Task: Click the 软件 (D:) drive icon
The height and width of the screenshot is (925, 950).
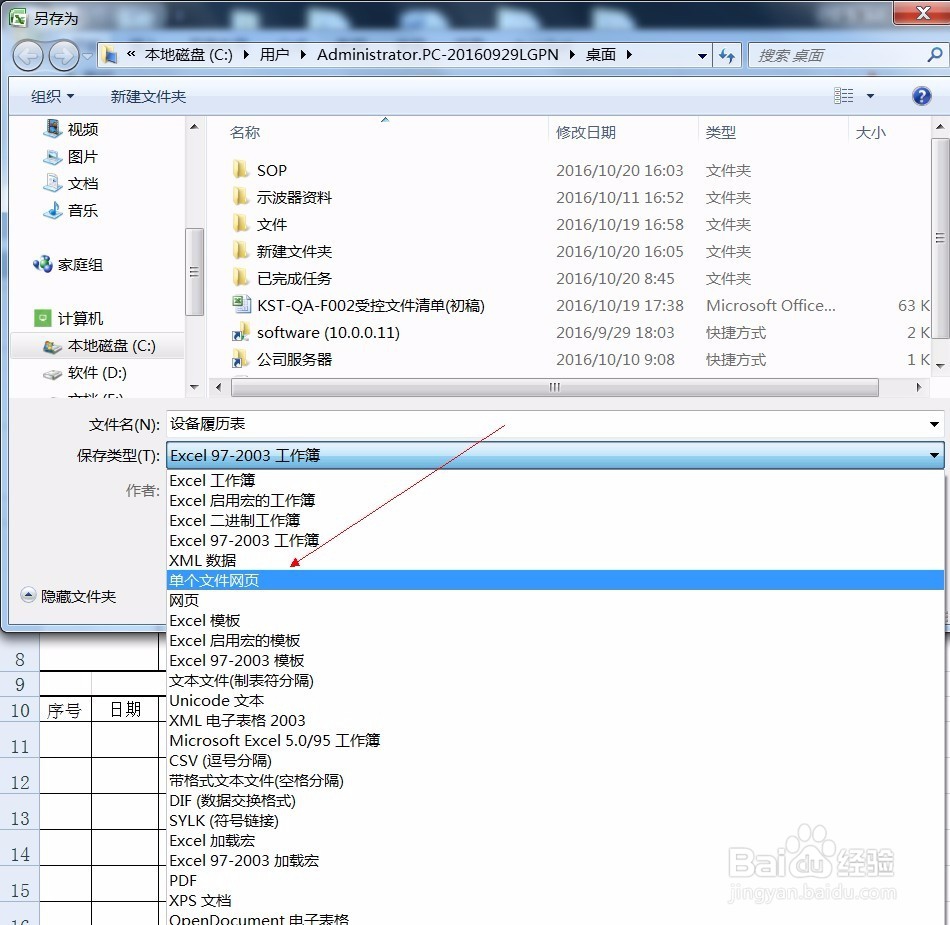Action: 53,374
